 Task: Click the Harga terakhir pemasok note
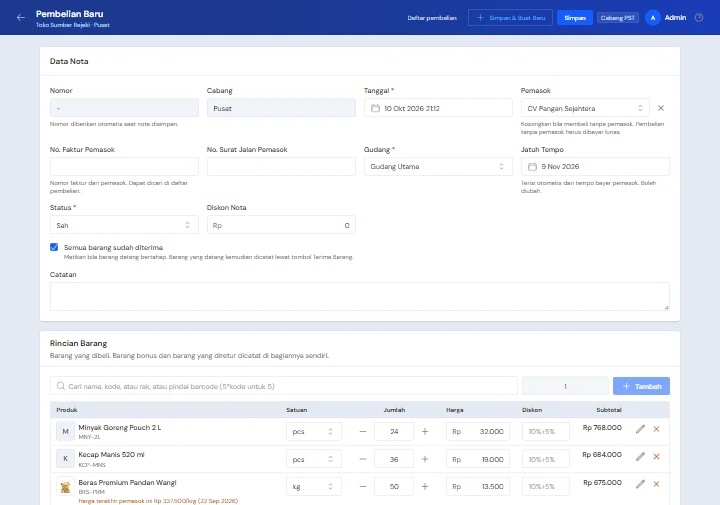[158, 501]
